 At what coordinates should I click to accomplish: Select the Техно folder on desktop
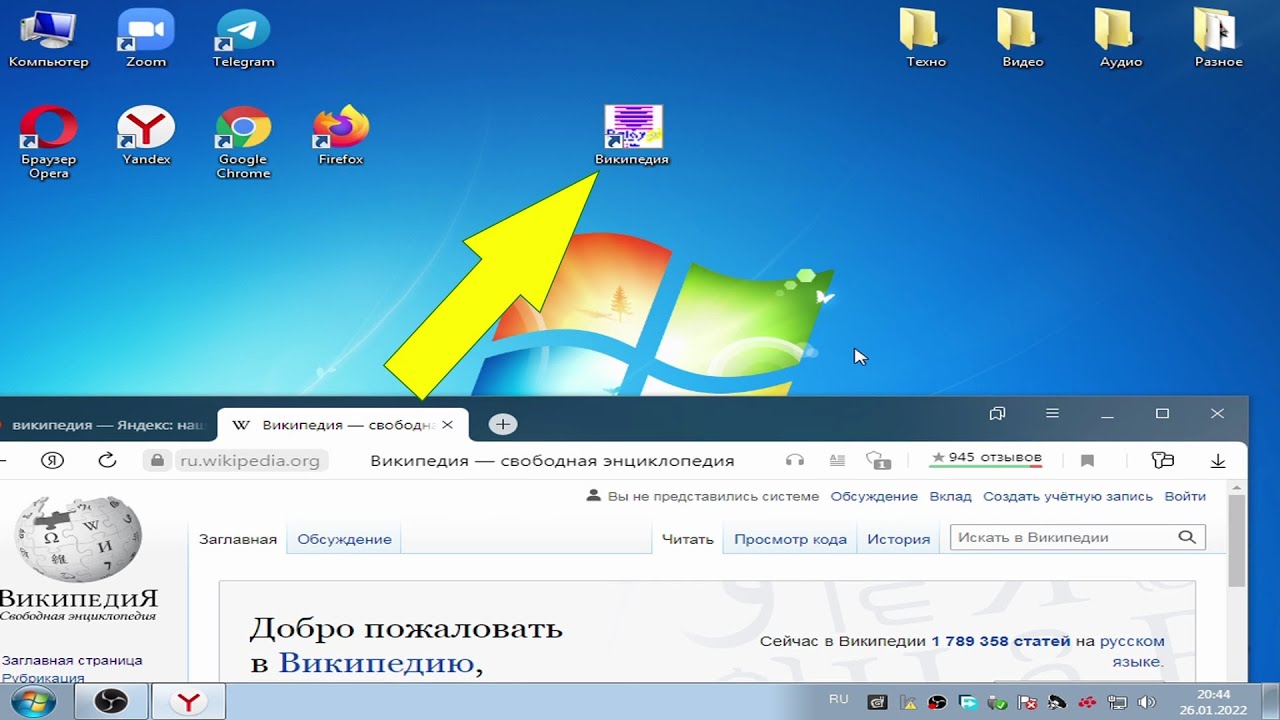[926, 40]
